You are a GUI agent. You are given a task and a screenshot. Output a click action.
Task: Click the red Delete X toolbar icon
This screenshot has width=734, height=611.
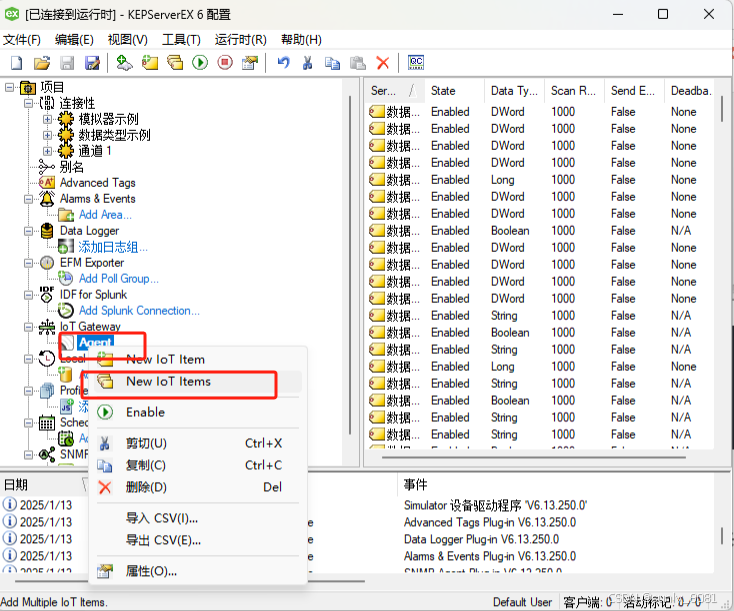coord(383,63)
